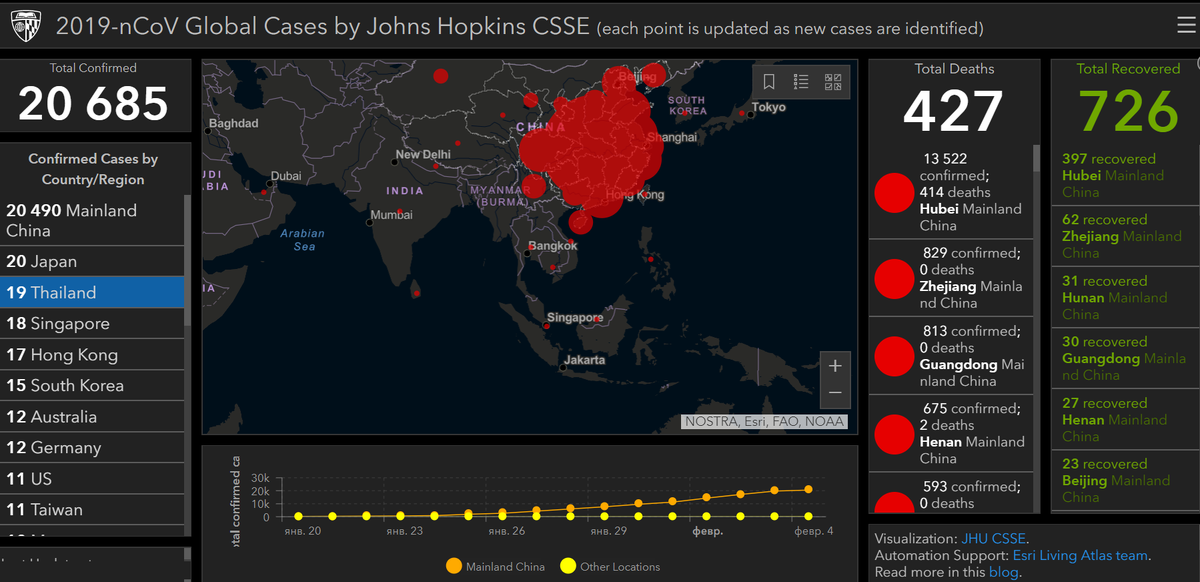This screenshot has height=582, width=1200.
Task: Click the Hong Kong label on map
Action: point(635,195)
